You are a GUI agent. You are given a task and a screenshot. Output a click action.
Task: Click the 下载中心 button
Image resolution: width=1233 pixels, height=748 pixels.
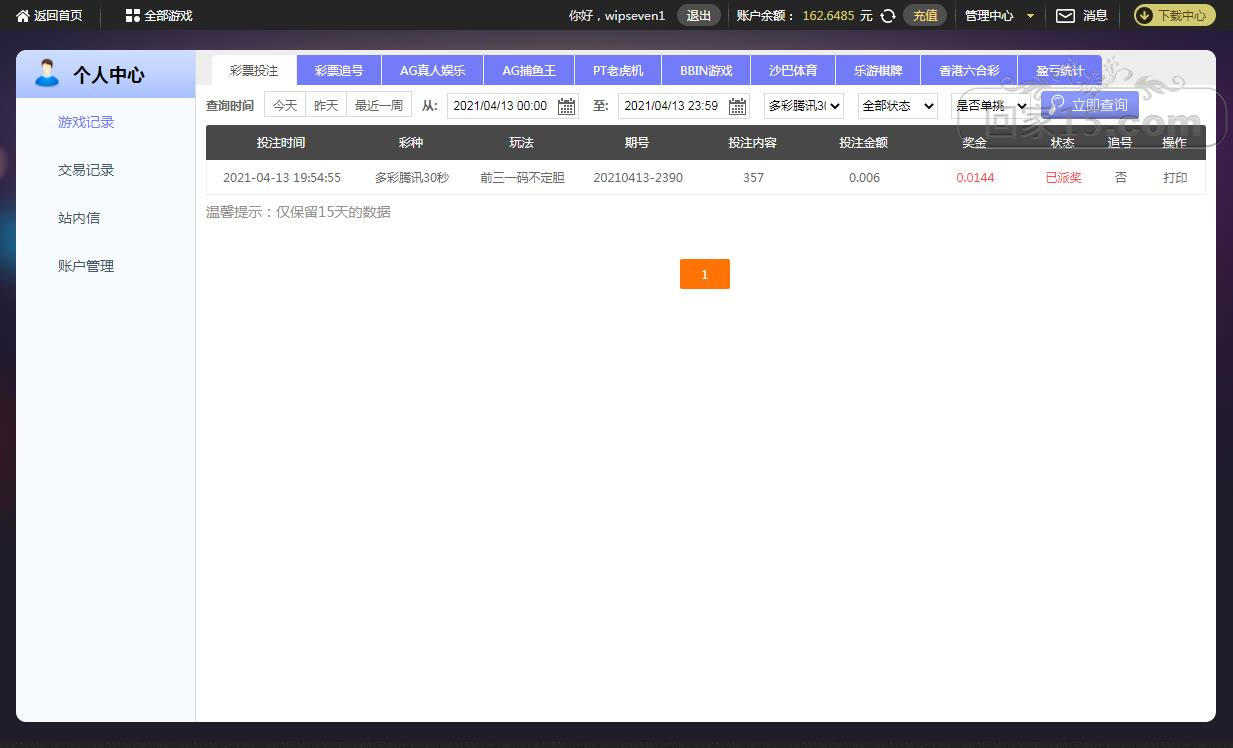1174,16
